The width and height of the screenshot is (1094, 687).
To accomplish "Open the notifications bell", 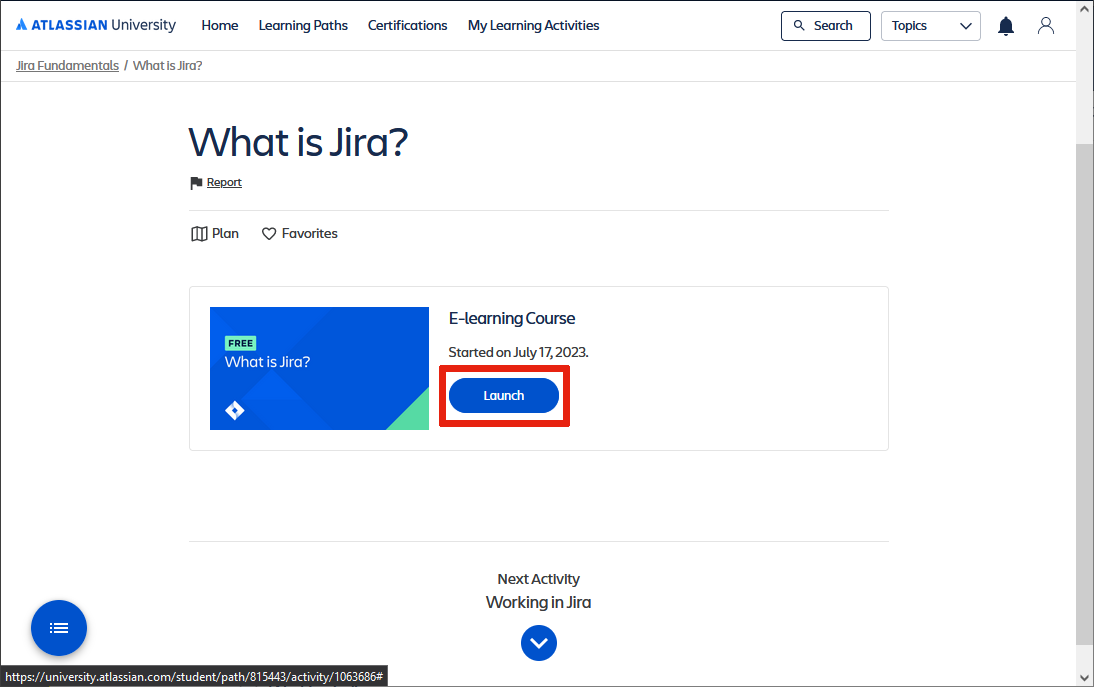I will (x=1005, y=26).
